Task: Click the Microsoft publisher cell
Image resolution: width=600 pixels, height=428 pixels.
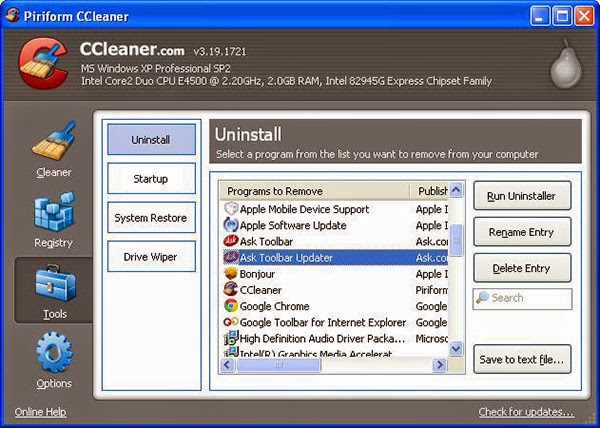Action: [x=431, y=338]
